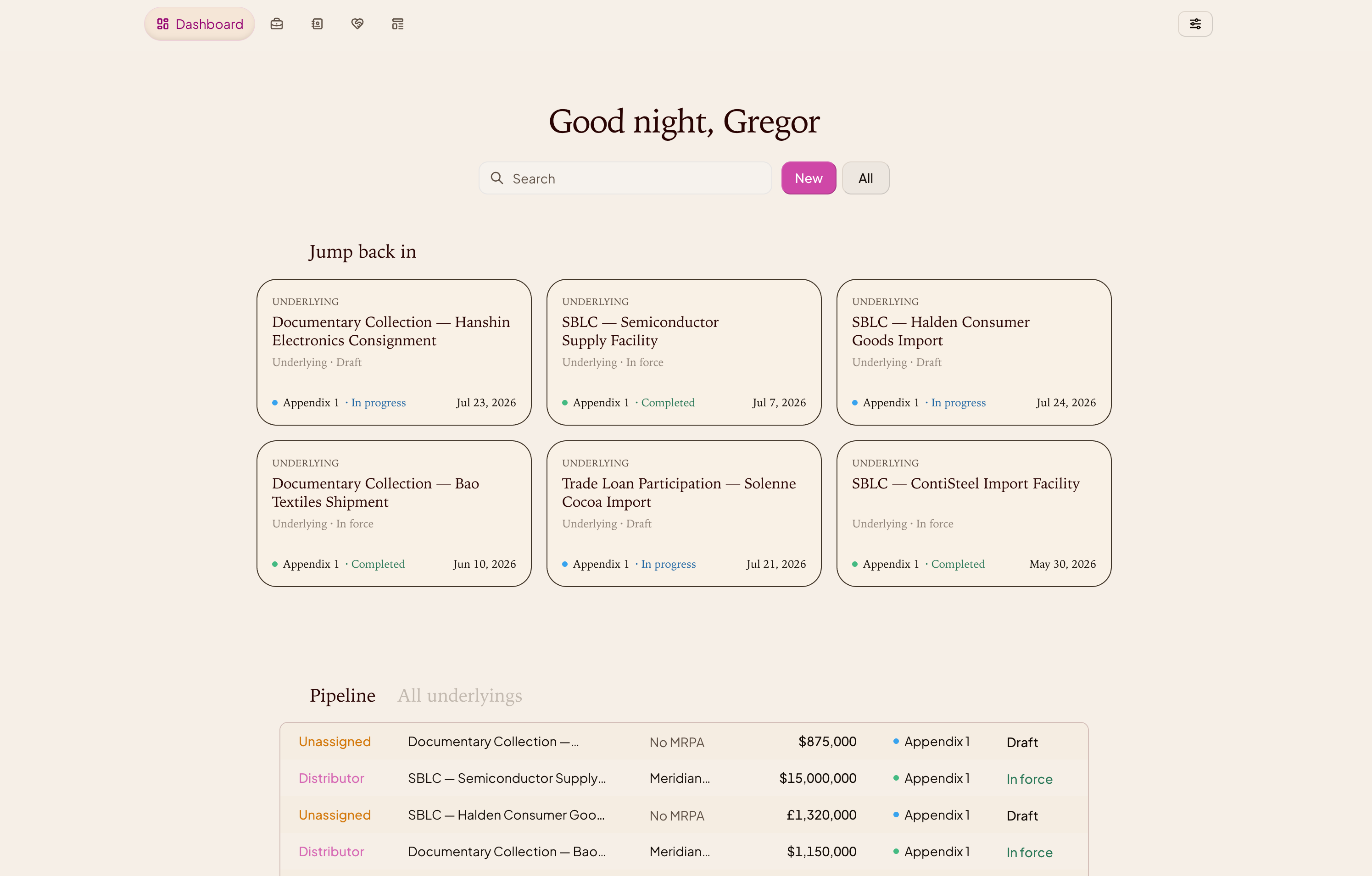The image size is (1372, 876).
Task: Open the Hanshin Electronics Consignment card
Action: click(x=394, y=352)
